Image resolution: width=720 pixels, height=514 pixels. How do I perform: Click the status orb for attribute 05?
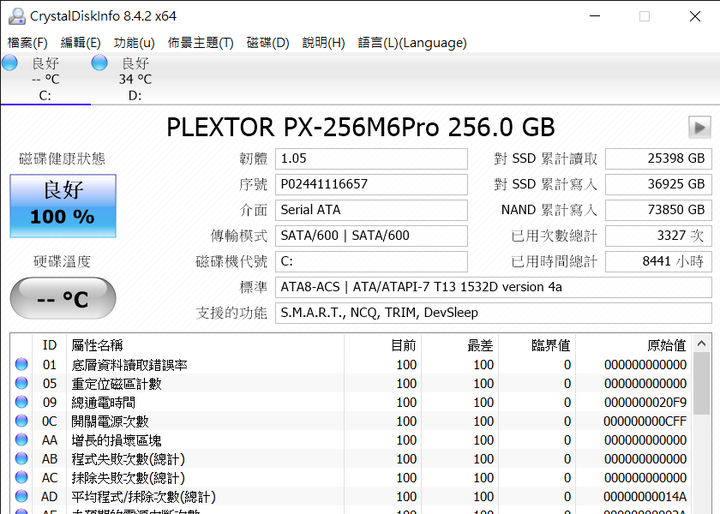pyautogui.click(x=21, y=383)
